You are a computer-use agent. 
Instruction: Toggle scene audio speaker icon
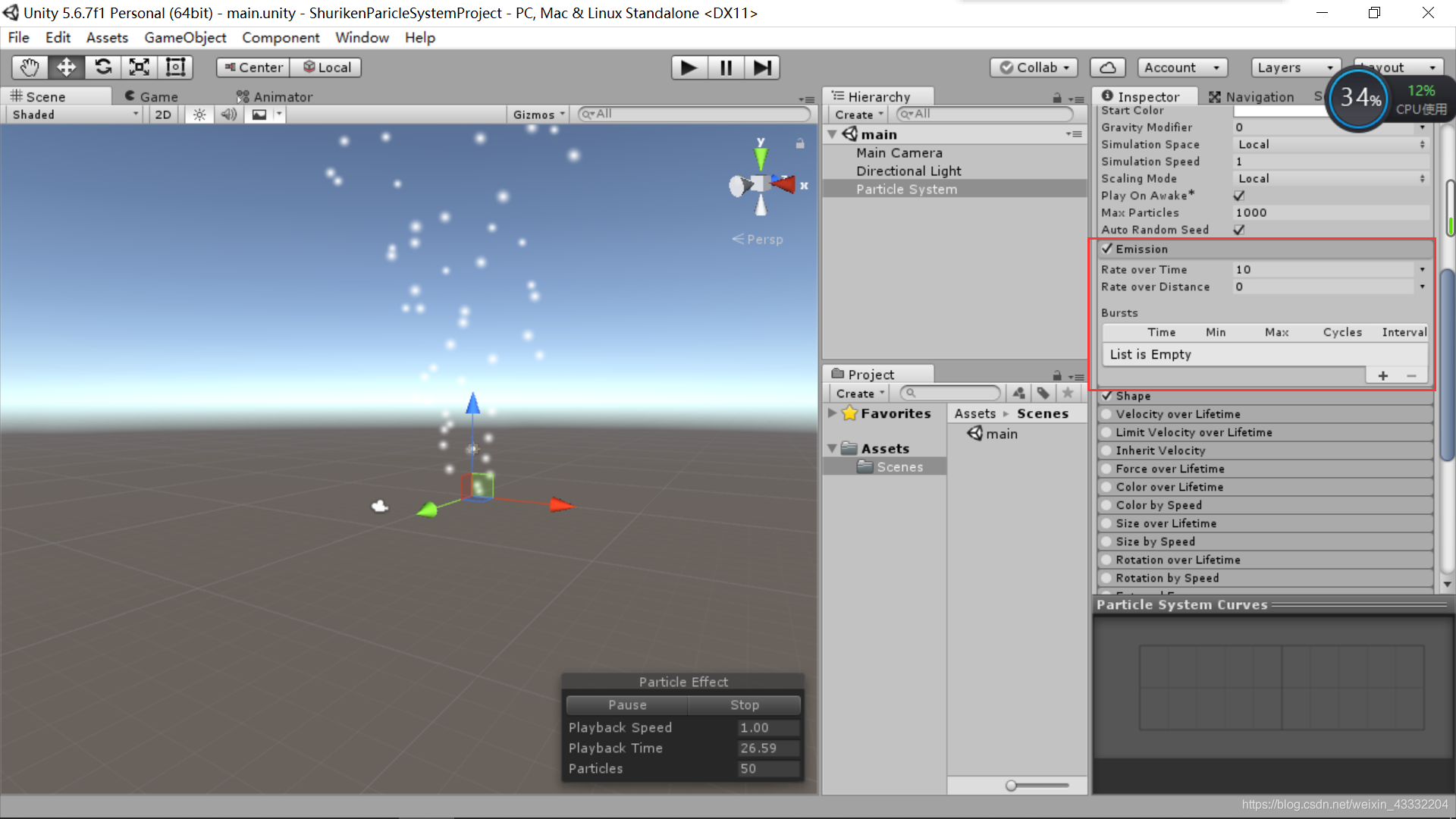pos(228,115)
